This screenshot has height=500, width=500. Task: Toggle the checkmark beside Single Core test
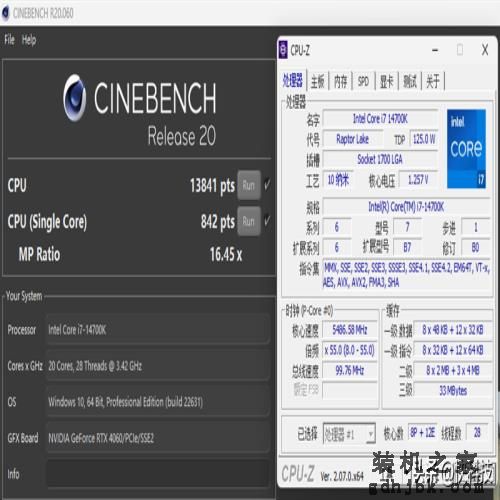(267, 220)
